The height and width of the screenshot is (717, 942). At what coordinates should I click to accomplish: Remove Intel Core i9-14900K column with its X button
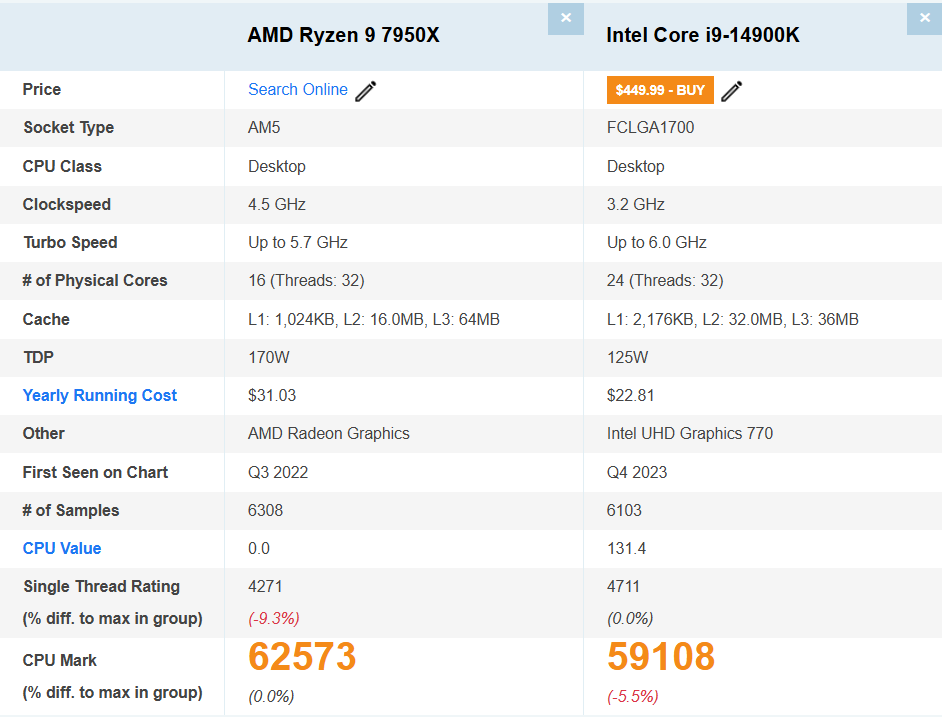coord(925,19)
